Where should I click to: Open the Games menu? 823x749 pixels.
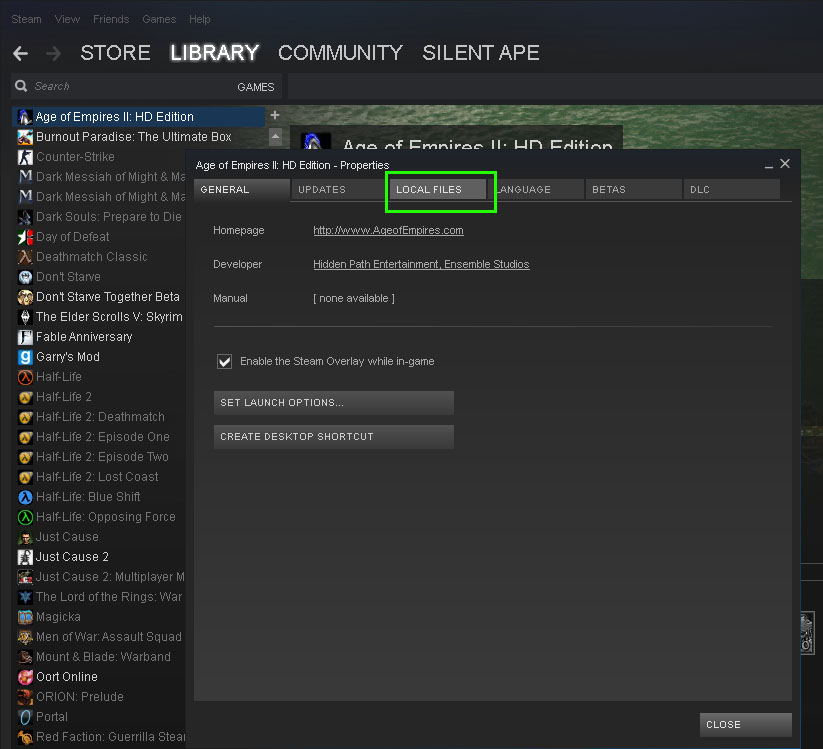click(x=159, y=19)
